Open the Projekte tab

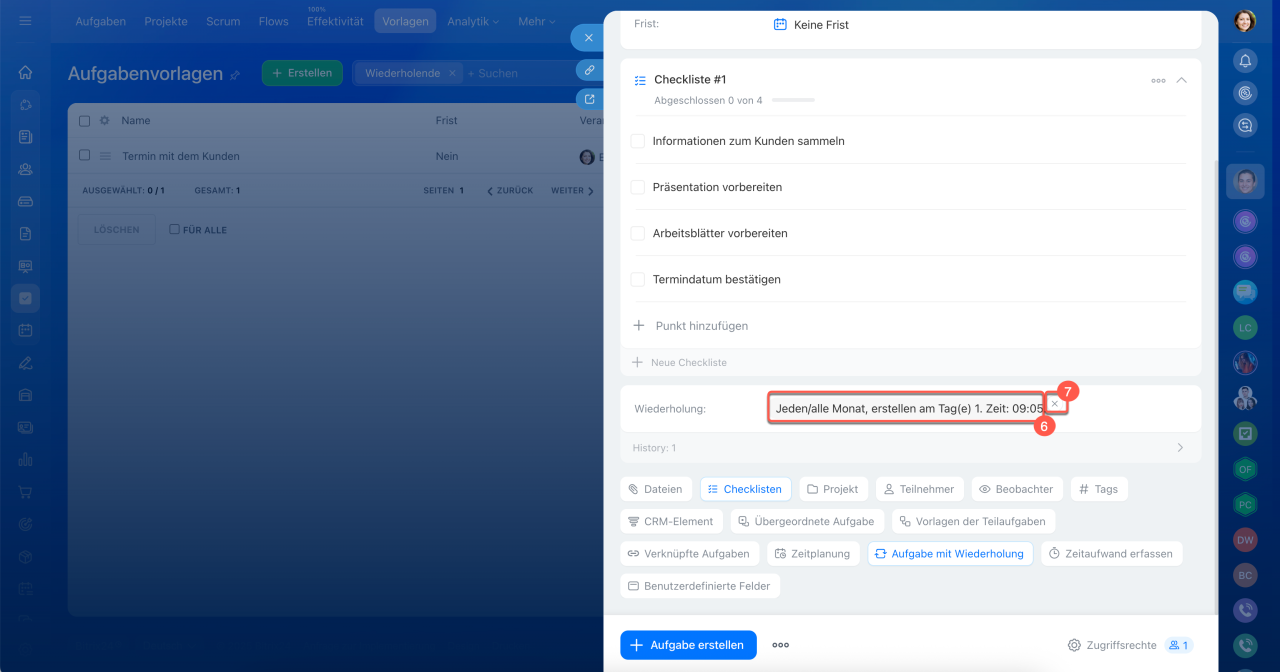click(x=166, y=21)
